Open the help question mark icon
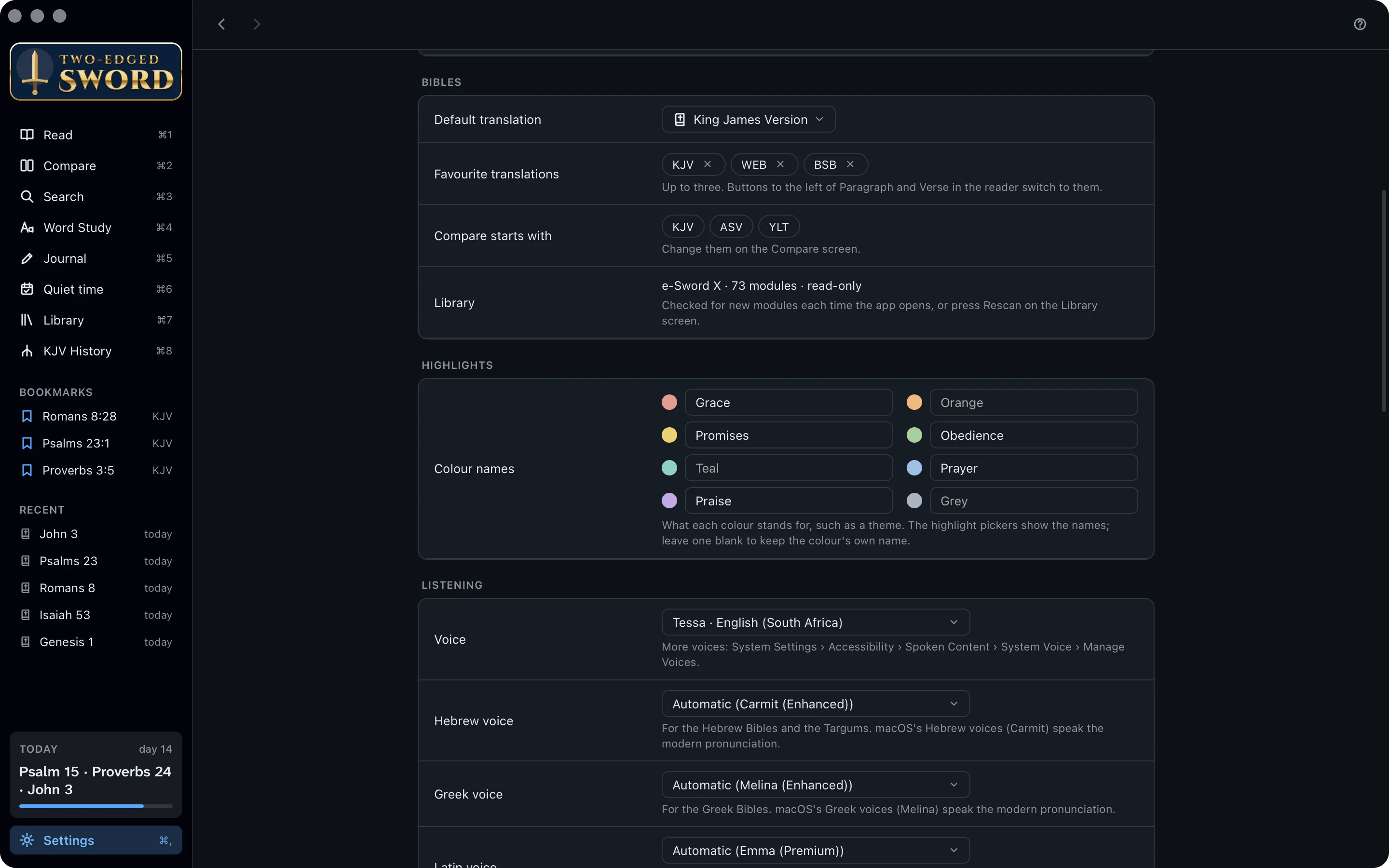Image resolution: width=1389 pixels, height=868 pixels. pos(1360,24)
